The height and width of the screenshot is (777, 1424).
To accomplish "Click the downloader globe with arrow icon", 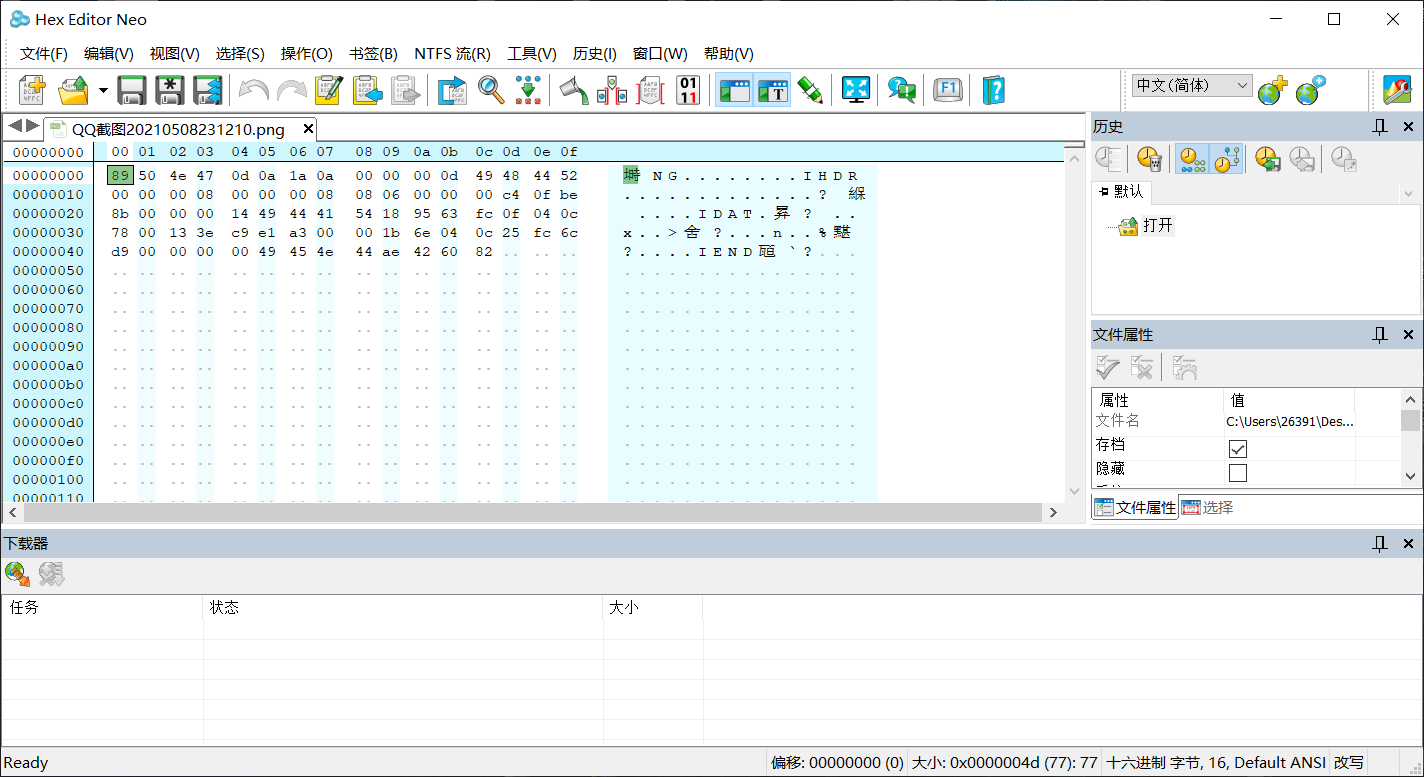I will point(17,574).
